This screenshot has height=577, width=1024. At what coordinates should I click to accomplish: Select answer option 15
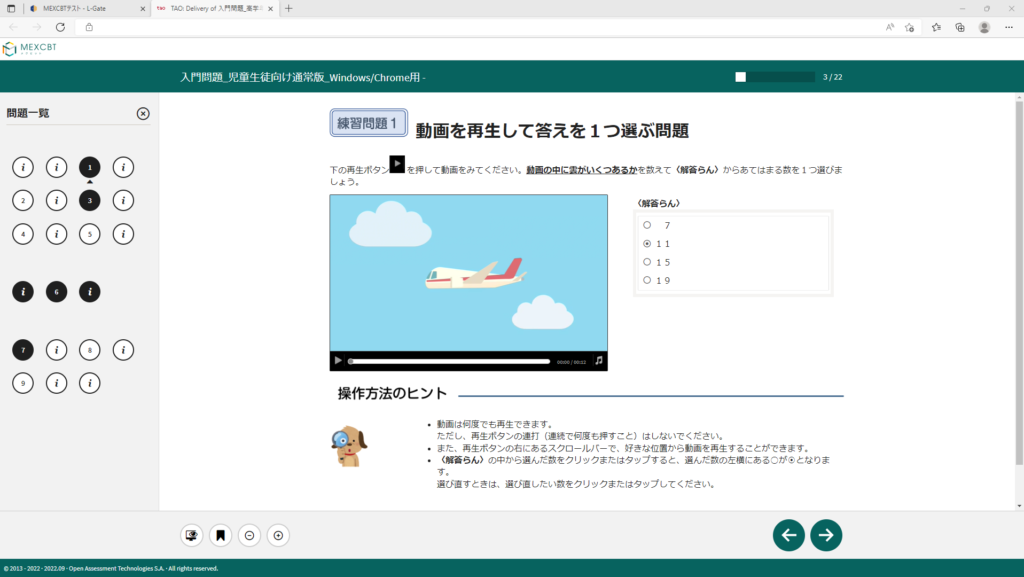(x=647, y=262)
